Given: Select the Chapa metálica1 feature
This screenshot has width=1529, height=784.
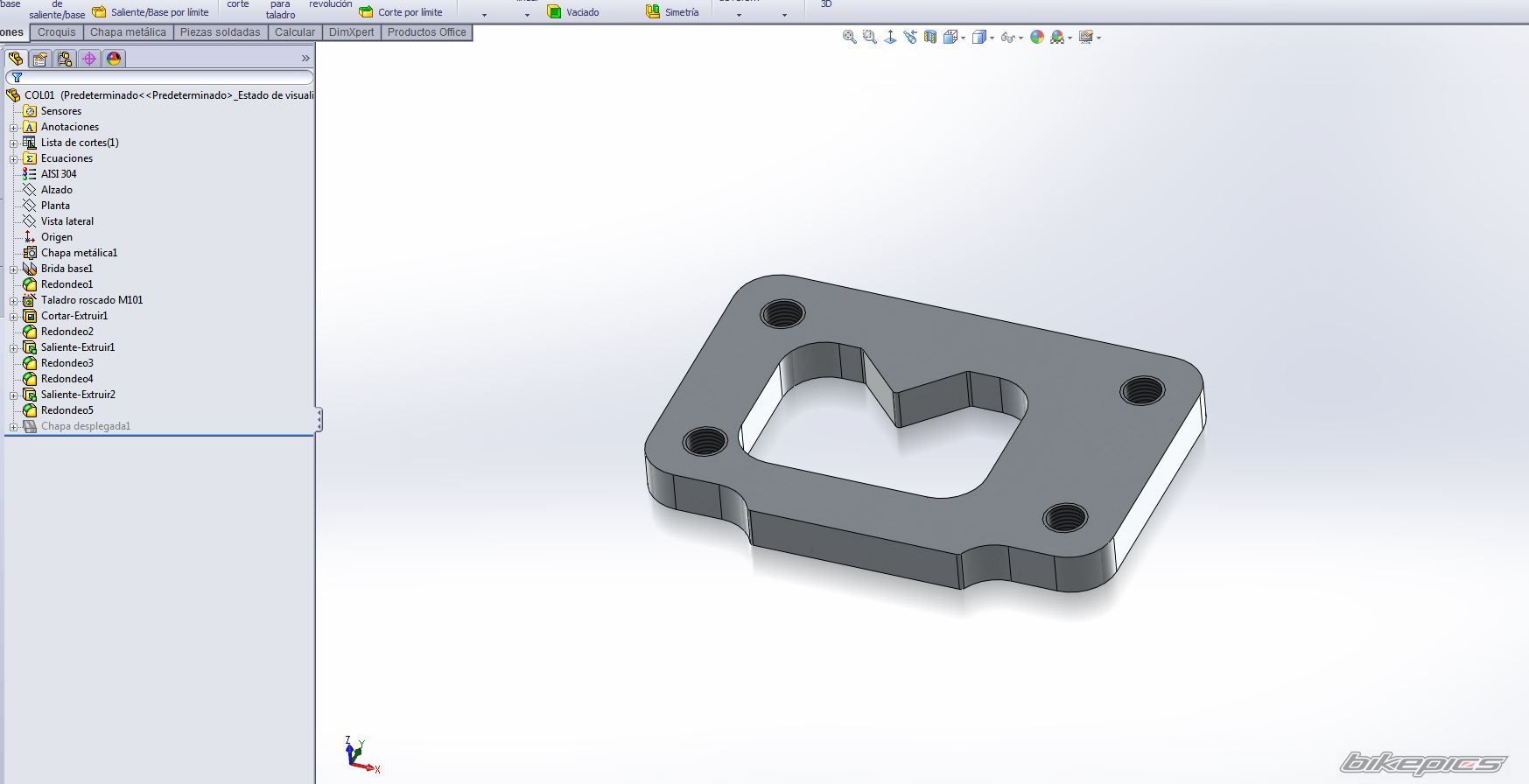Looking at the screenshot, I should (x=70, y=253).
